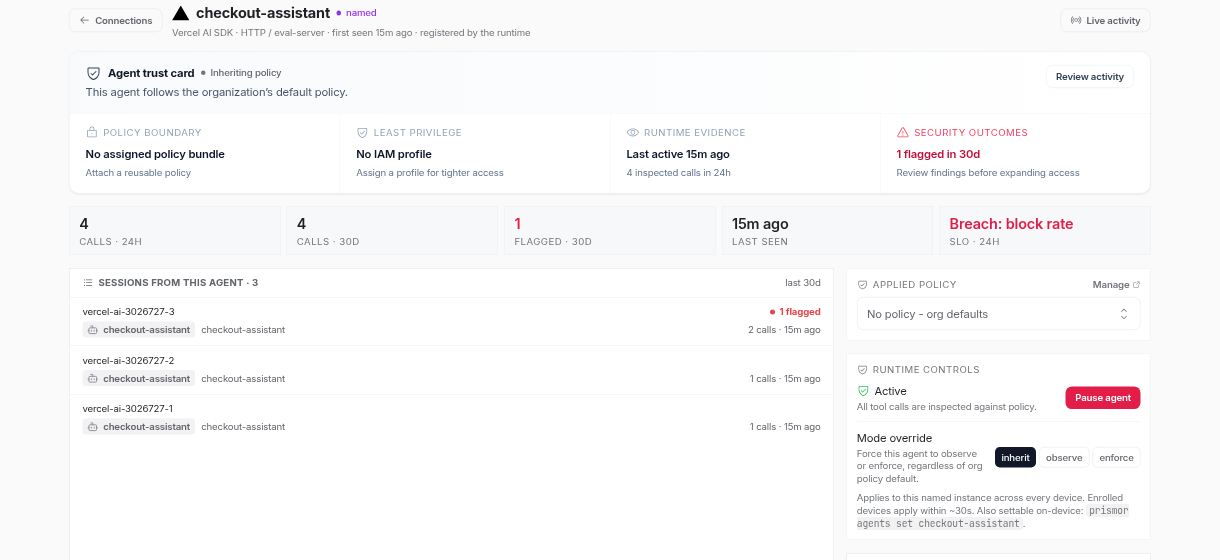Open Live activity view
The height and width of the screenshot is (560, 1220).
[1105, 20]
